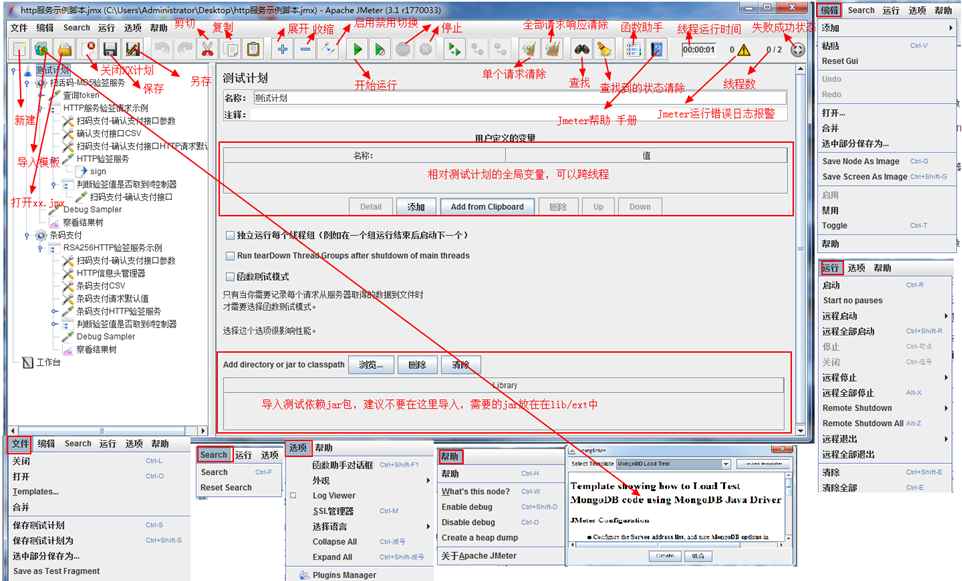
Task: Click the blue Help book toolbar icon
Action: point(656,49)
